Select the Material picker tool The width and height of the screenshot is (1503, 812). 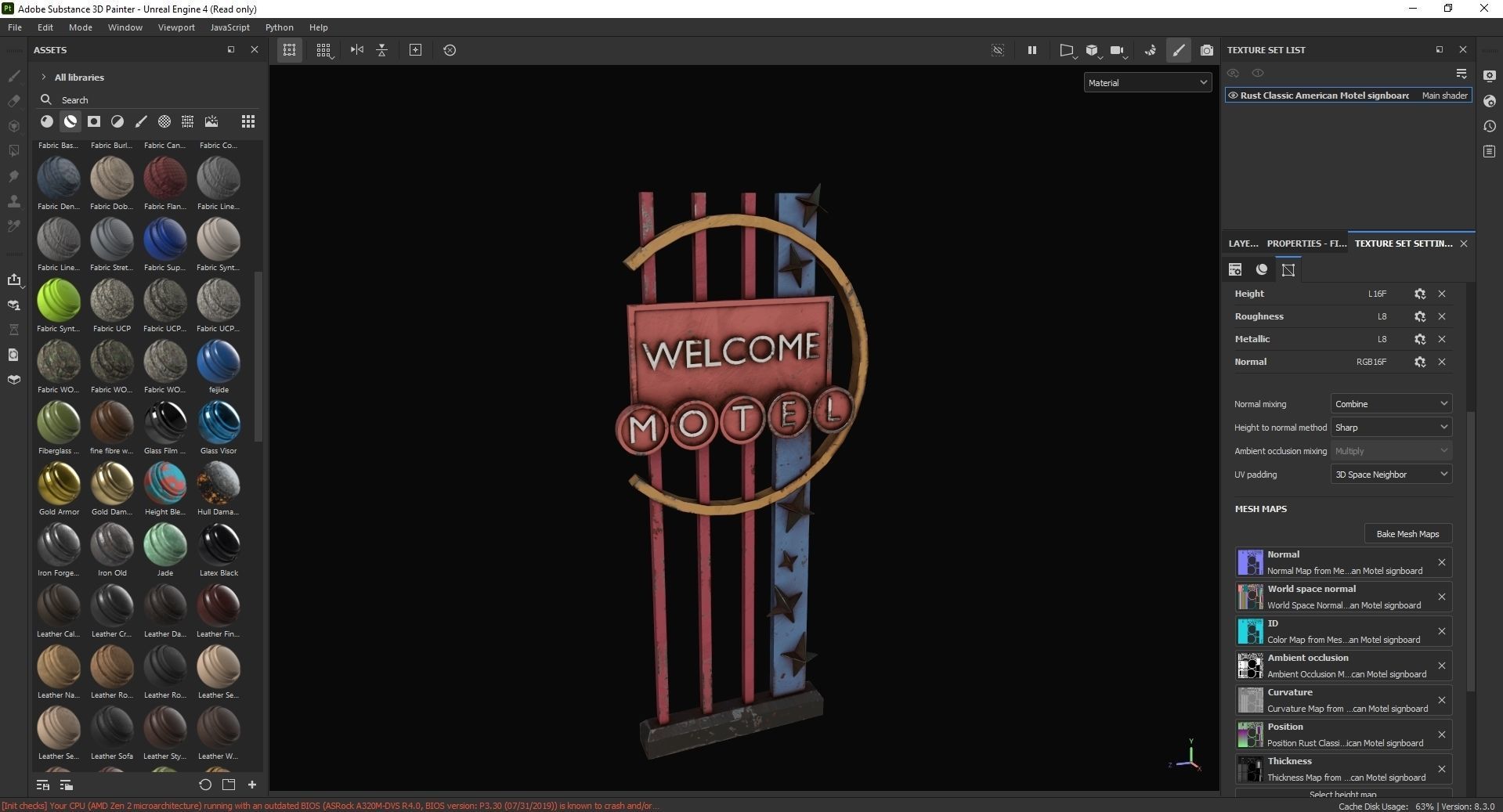click(13, 226)
